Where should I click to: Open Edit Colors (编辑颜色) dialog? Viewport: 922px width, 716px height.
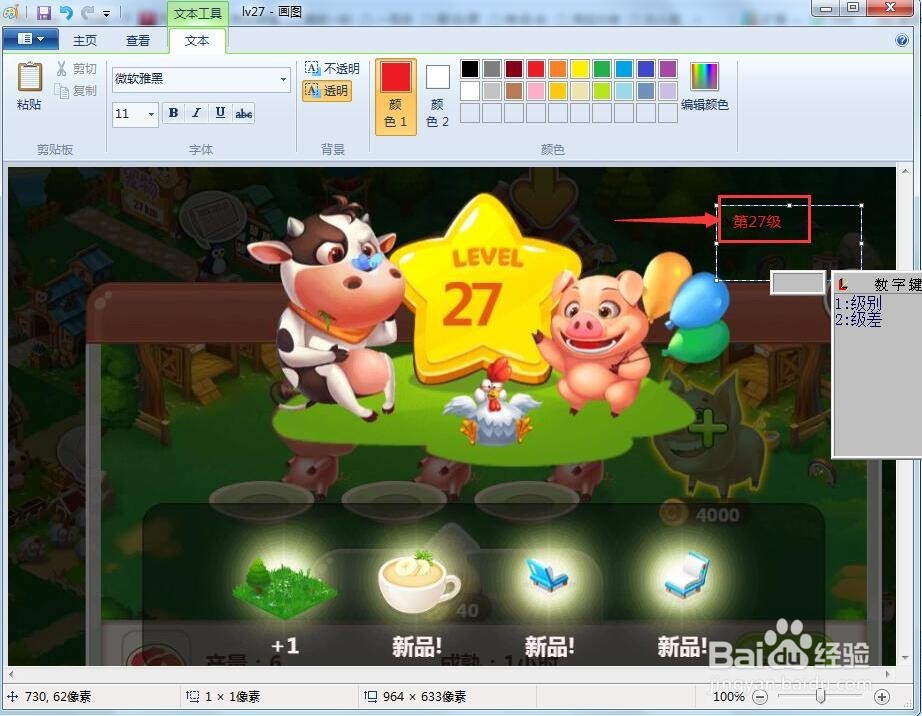pyautogui.click(x=704, y=87)
